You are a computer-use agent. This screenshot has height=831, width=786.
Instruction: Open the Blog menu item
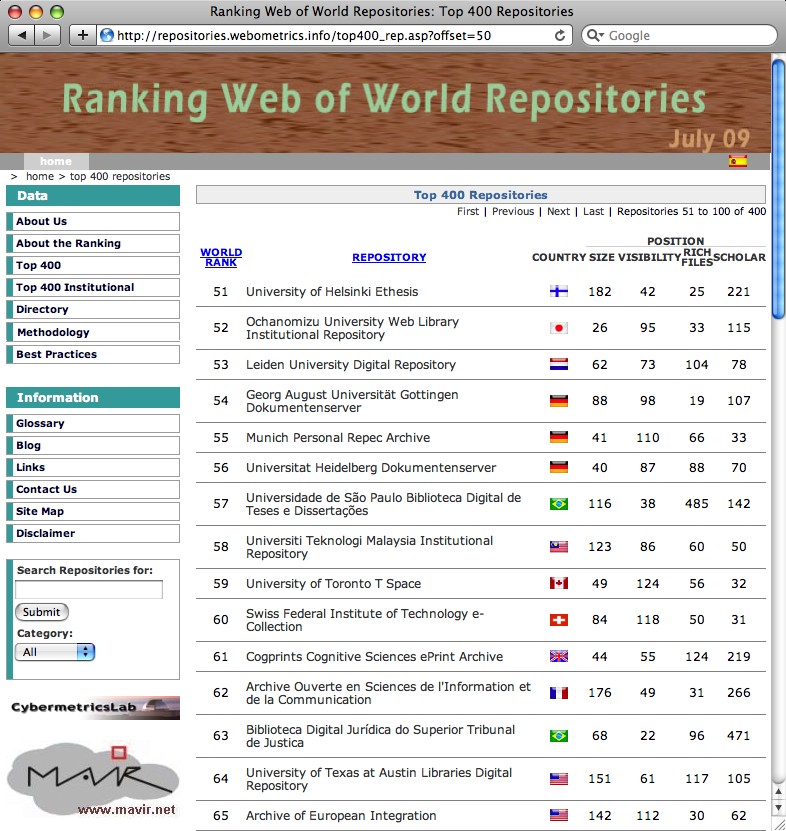pyautogui.click(x=93, y=446)
